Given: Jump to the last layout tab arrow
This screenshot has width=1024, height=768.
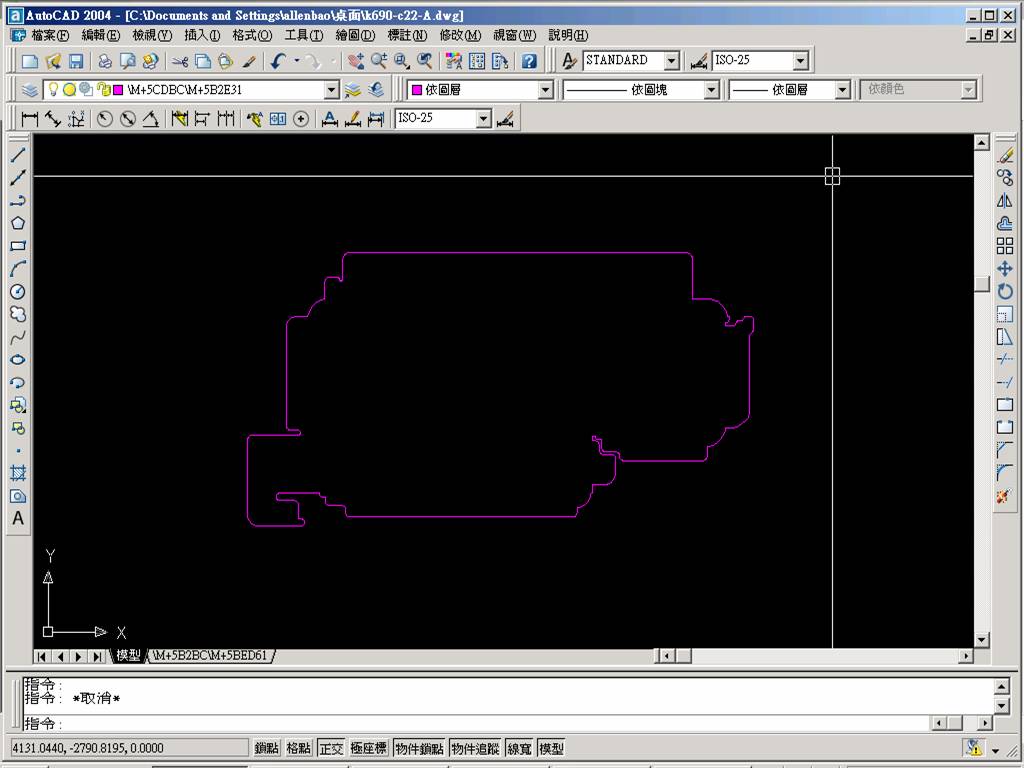Looking at the screenshot, I should pyautogui.click(x=97, y=656).
